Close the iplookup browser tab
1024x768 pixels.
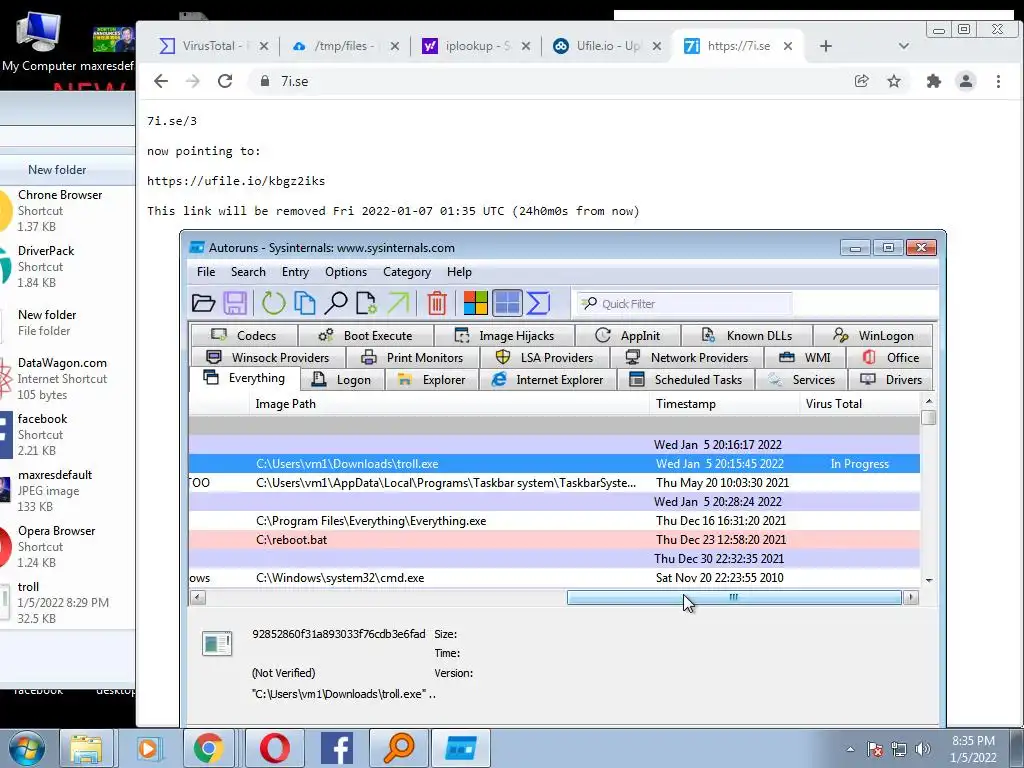pos(526,46)
